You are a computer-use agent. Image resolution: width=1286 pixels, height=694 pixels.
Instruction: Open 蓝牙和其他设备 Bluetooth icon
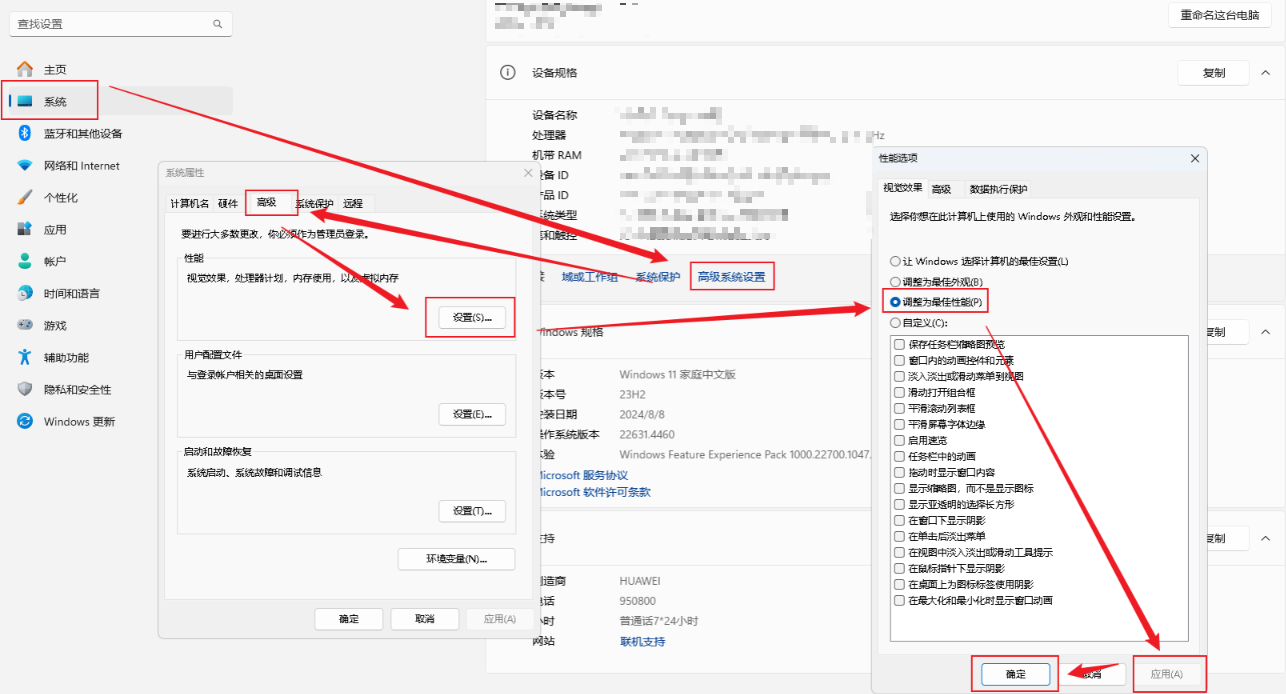(25, 133)
